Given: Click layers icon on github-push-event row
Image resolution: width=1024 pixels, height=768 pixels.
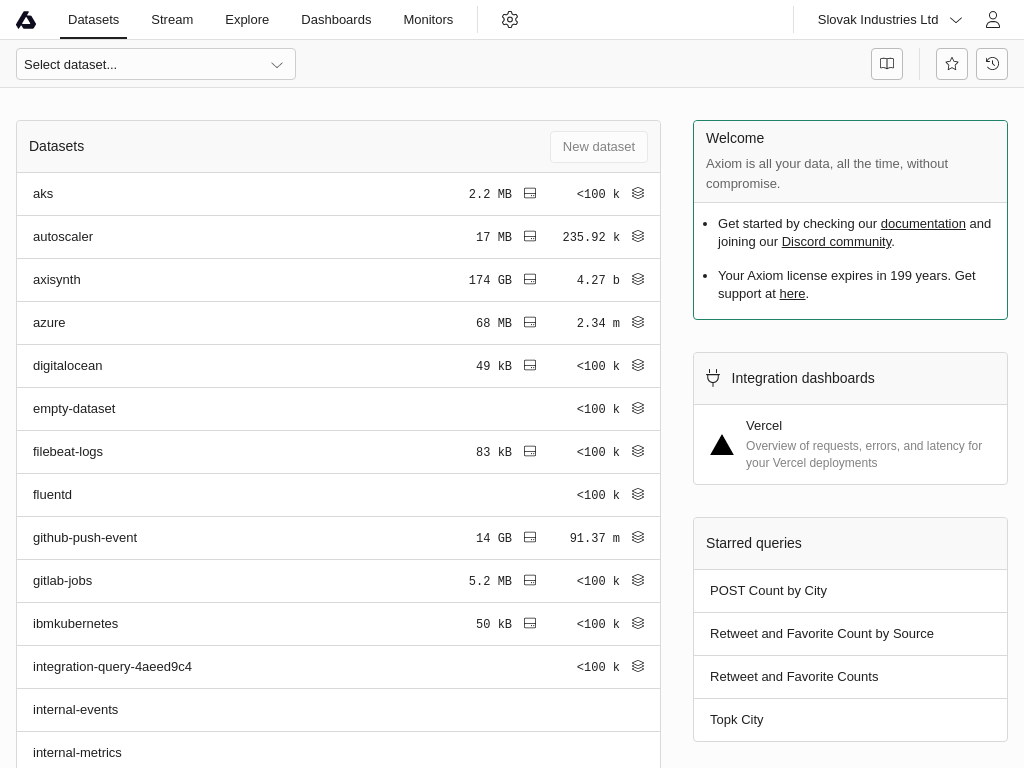Looking at the screenshot, I should [x=638, y=538].
